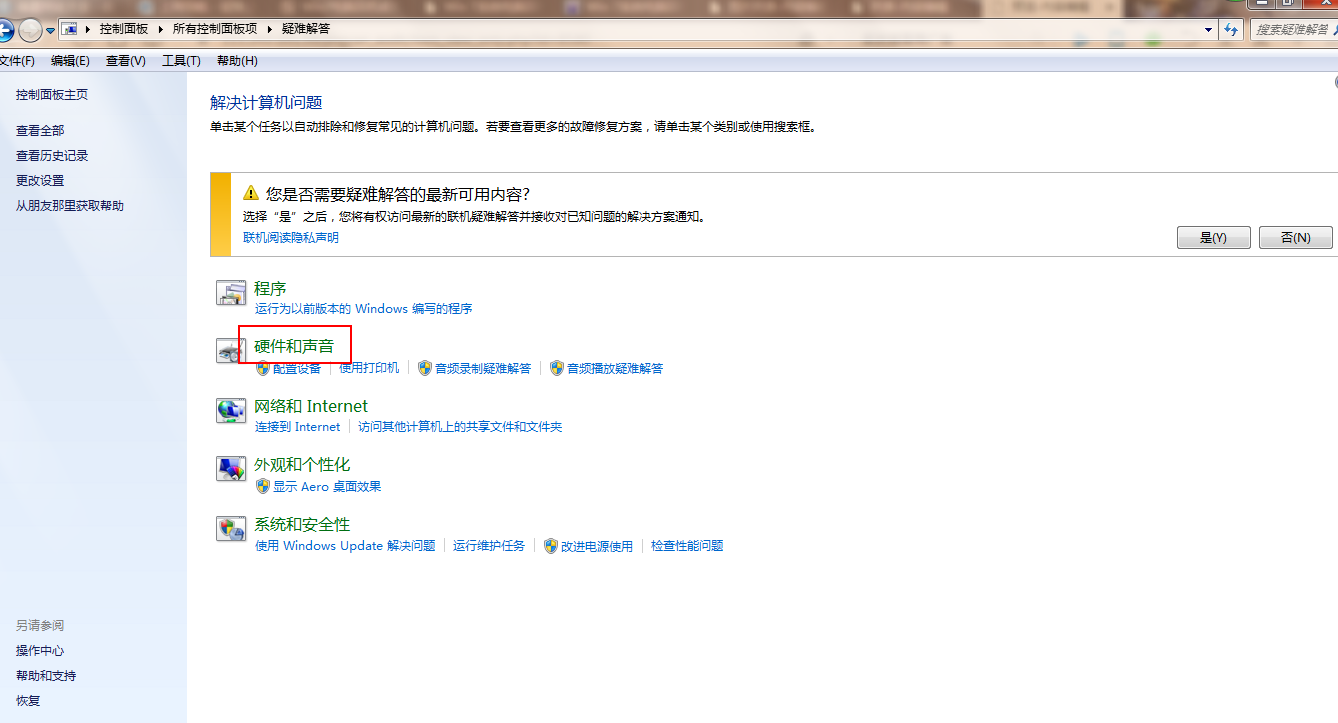
Task: Open the 联机阅读隐私声明 link
Action: click(291, 237)
